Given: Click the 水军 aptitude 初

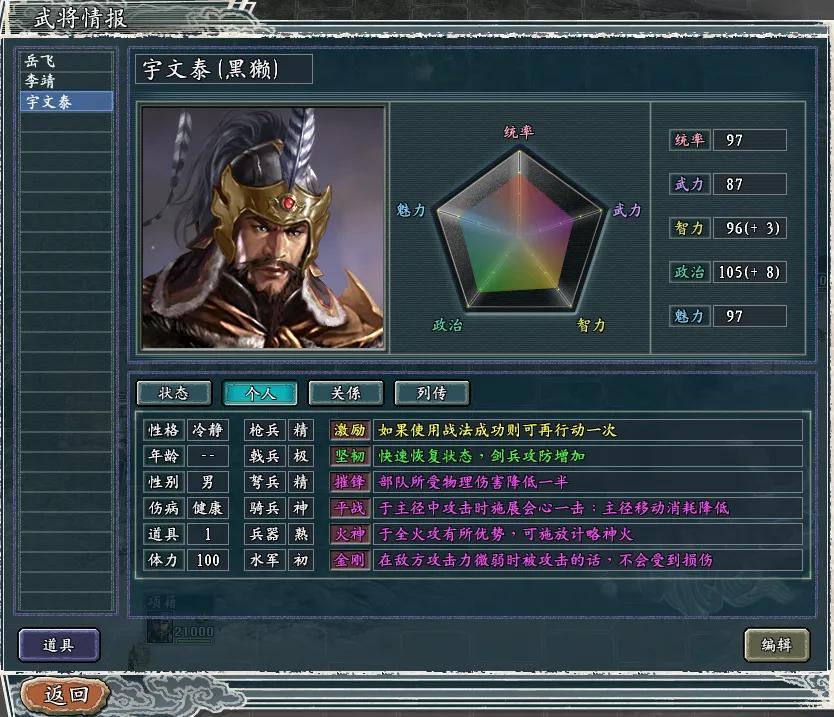Looking at the screenshot, I should coord(301,560).
